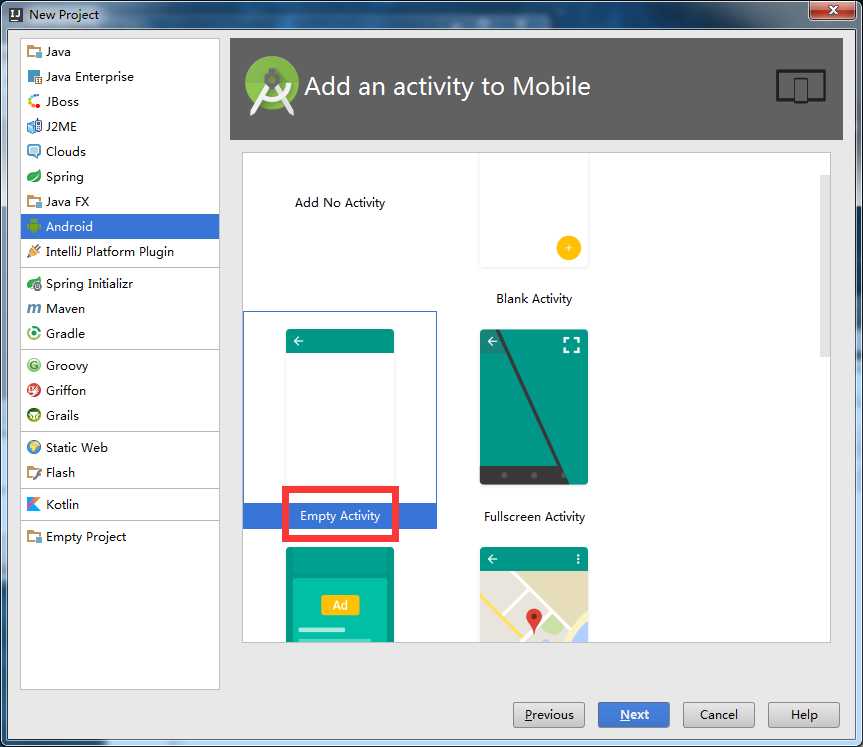
Task: Select the Java FX entry
Action: 120,201
